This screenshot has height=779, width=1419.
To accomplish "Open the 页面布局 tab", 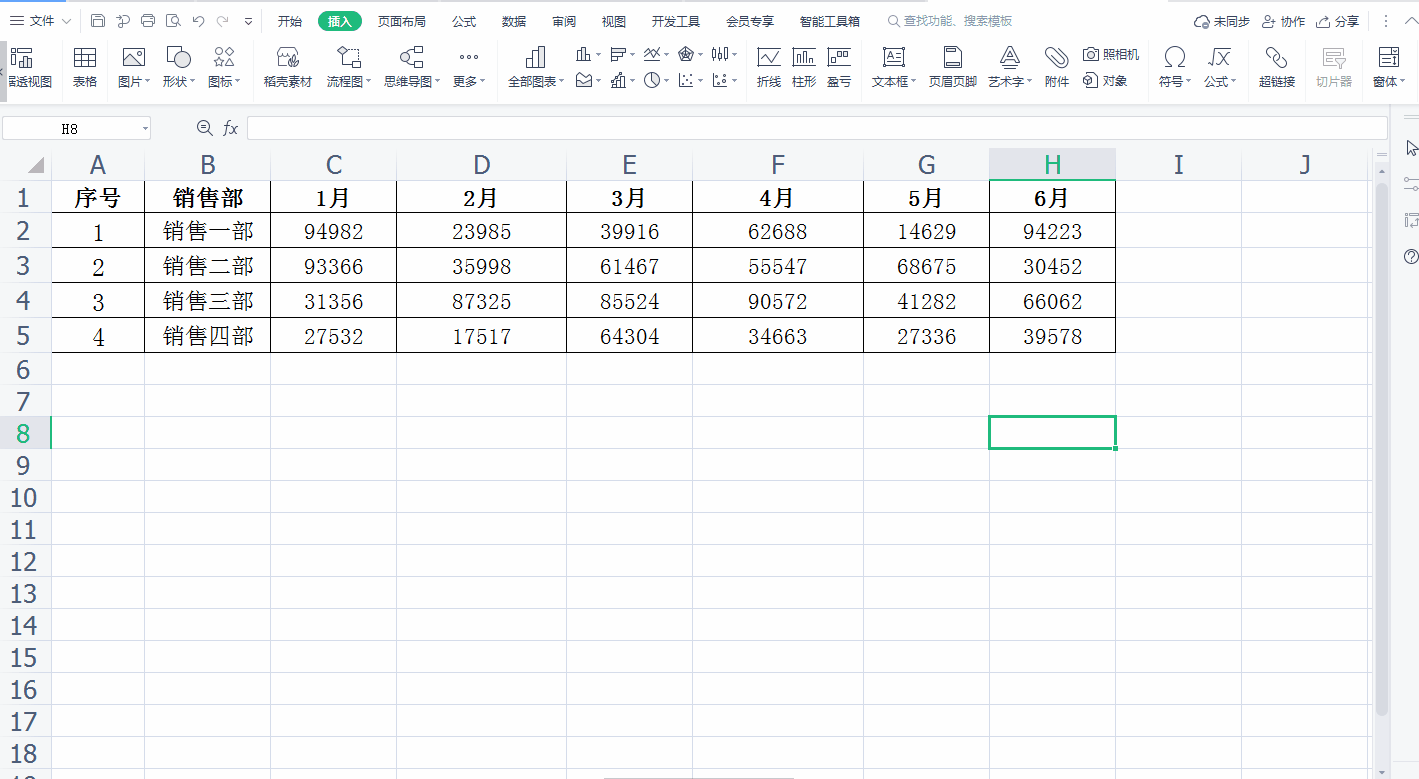I will tap(402, 21).
